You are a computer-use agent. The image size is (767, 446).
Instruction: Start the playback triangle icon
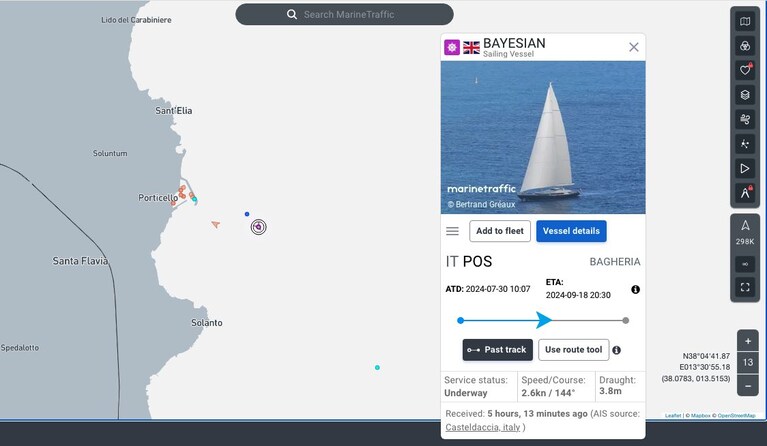(x=745, y=169)
